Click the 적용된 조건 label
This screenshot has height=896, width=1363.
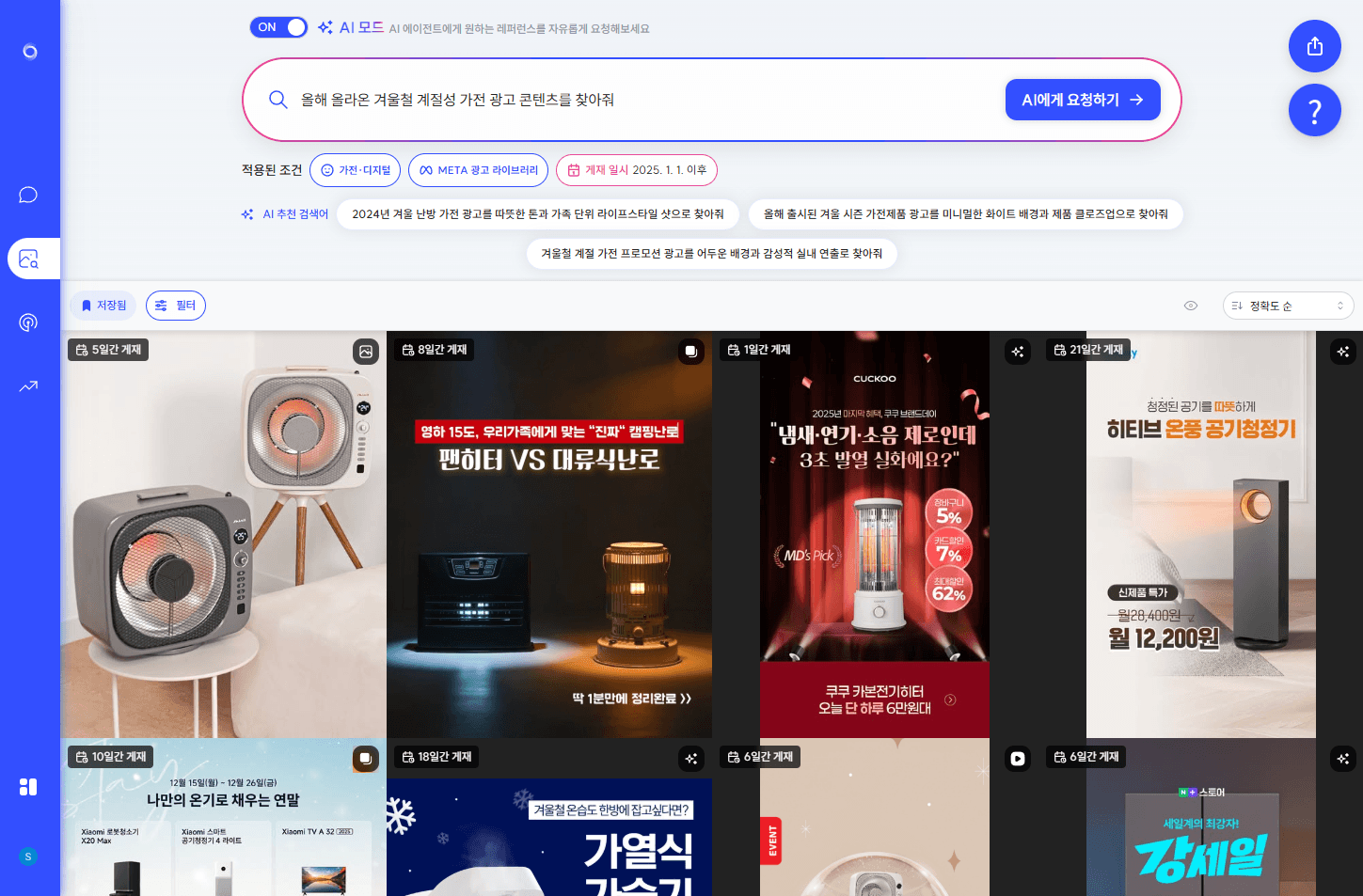(272, 170)
